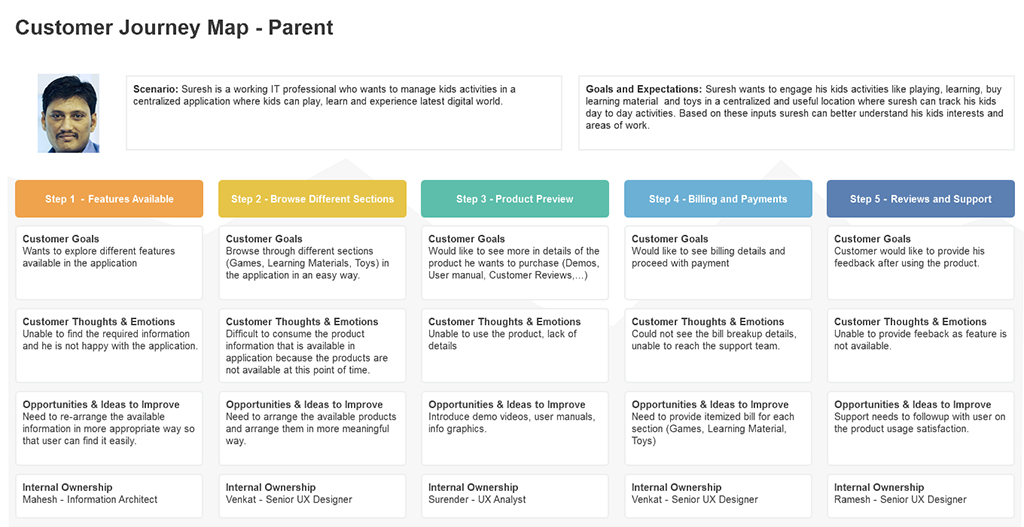Click Step 3 Opportunities & Ideas to Improve card
Viewport: 1024px width, 527px height.
[515, 428]
